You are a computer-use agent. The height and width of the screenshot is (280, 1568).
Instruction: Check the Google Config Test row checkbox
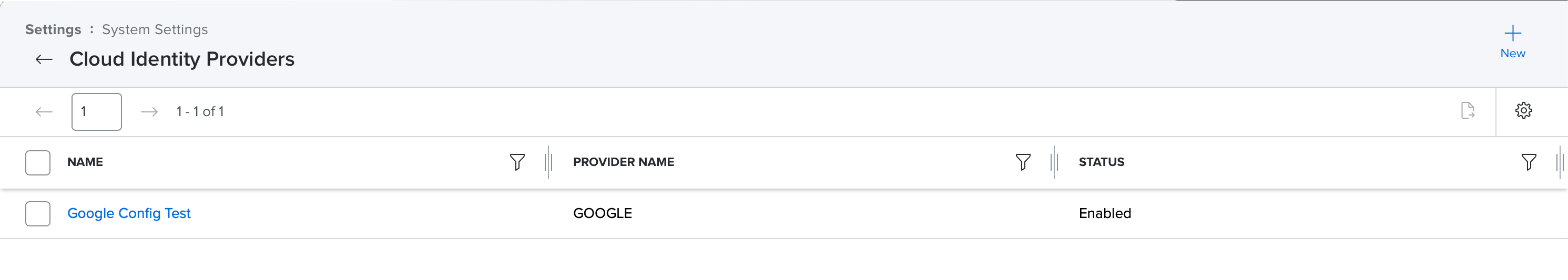pyautogui.click(x=38, y=214)
